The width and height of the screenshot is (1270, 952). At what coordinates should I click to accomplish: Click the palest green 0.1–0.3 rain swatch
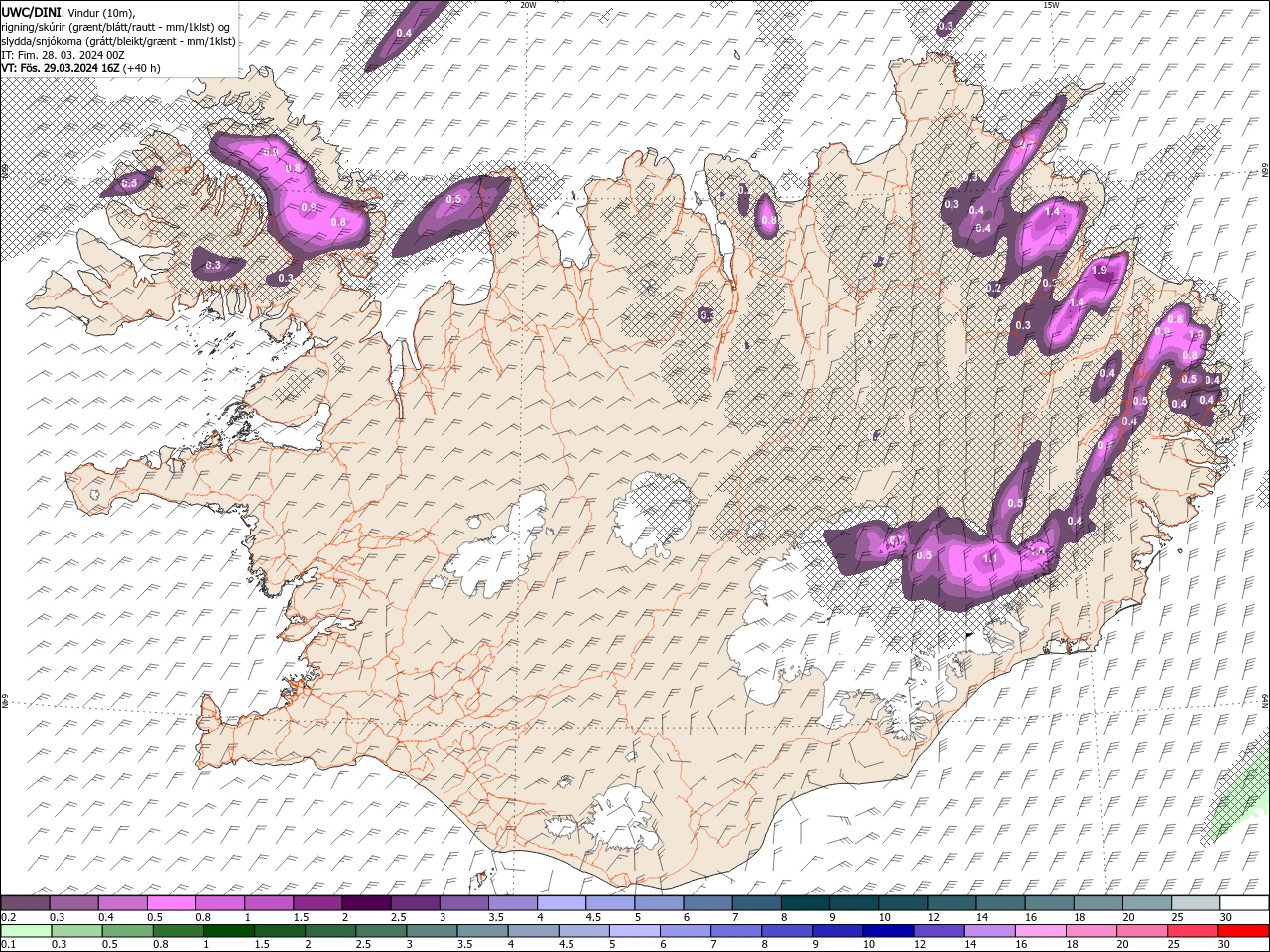tap(27, 931)
